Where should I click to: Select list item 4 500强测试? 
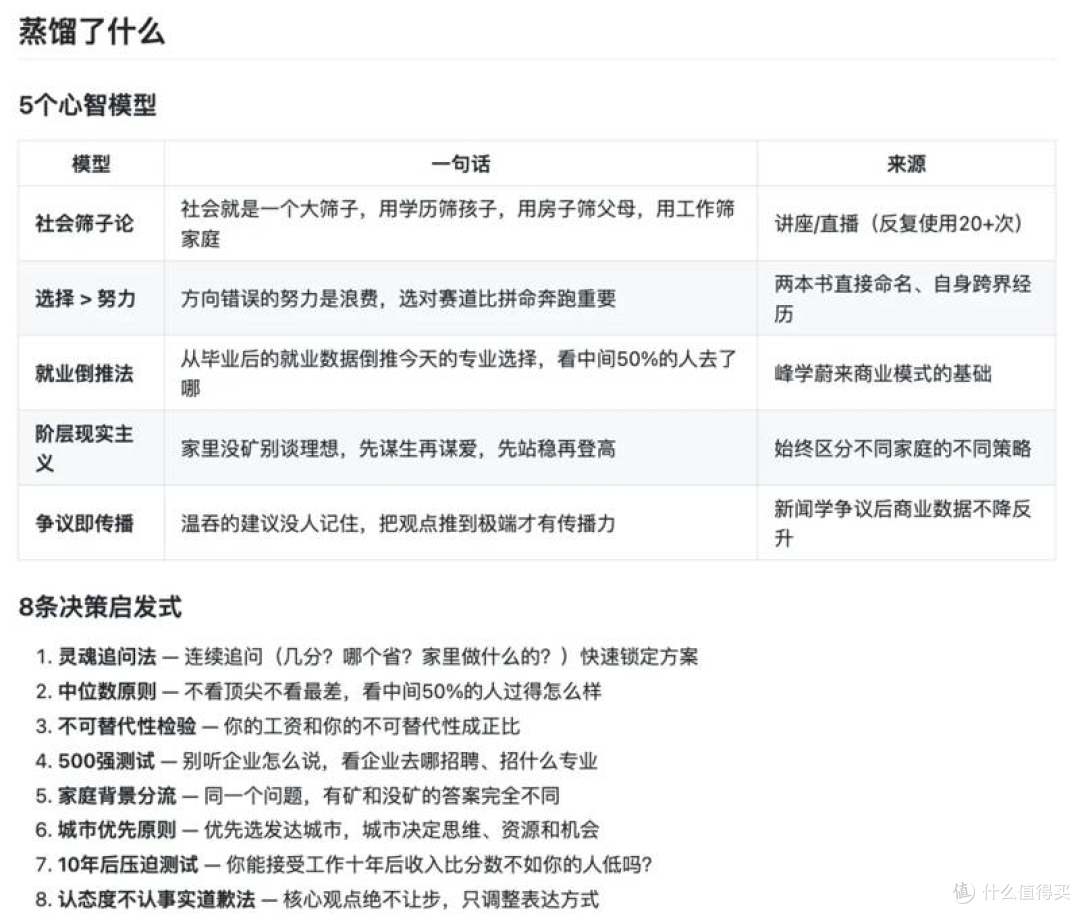(x=316, y=760)
